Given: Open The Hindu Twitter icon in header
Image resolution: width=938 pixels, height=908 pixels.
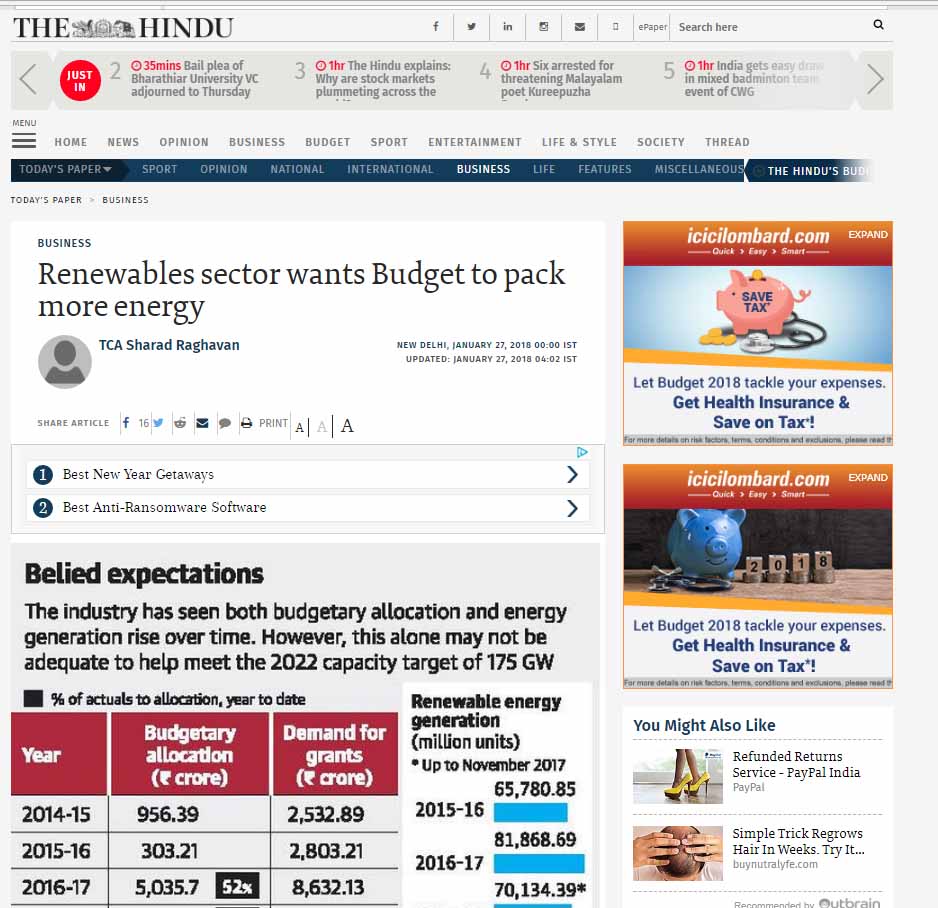Looking at the screenshot, I should (471, 27).
